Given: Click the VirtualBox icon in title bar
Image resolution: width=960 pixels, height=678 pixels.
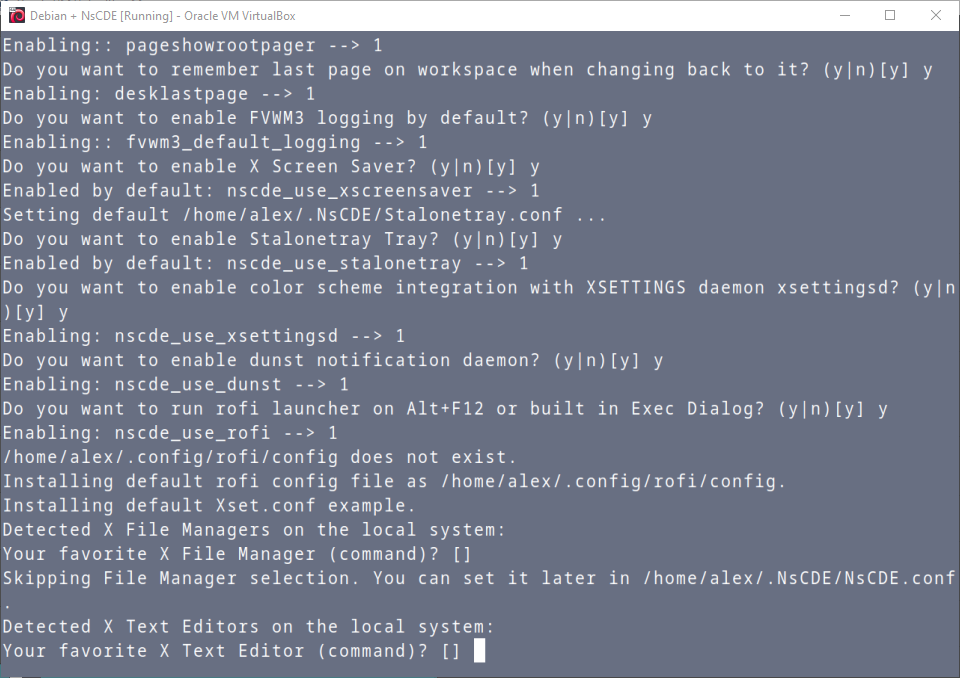Looking at the screenshot, I should tap(15, 15).
